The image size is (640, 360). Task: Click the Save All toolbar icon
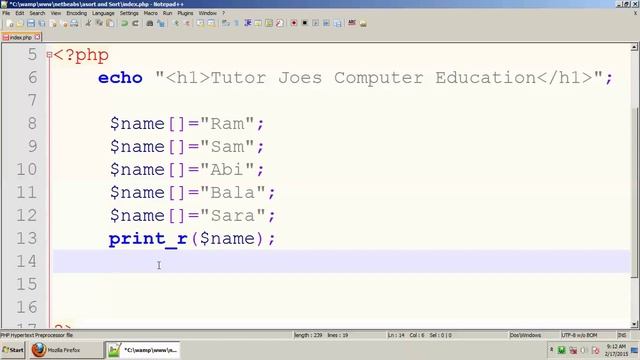tap(42, 23)
